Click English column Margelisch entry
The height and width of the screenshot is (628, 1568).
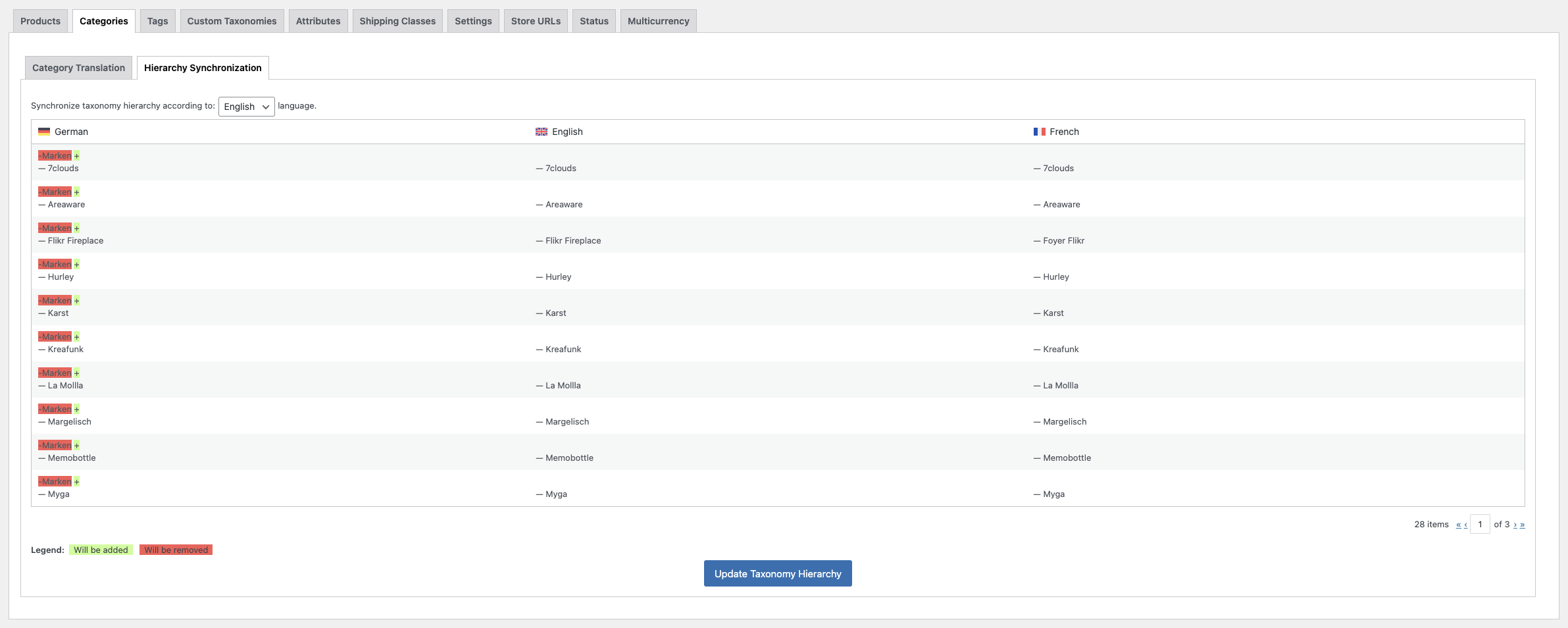pos(563,422)
